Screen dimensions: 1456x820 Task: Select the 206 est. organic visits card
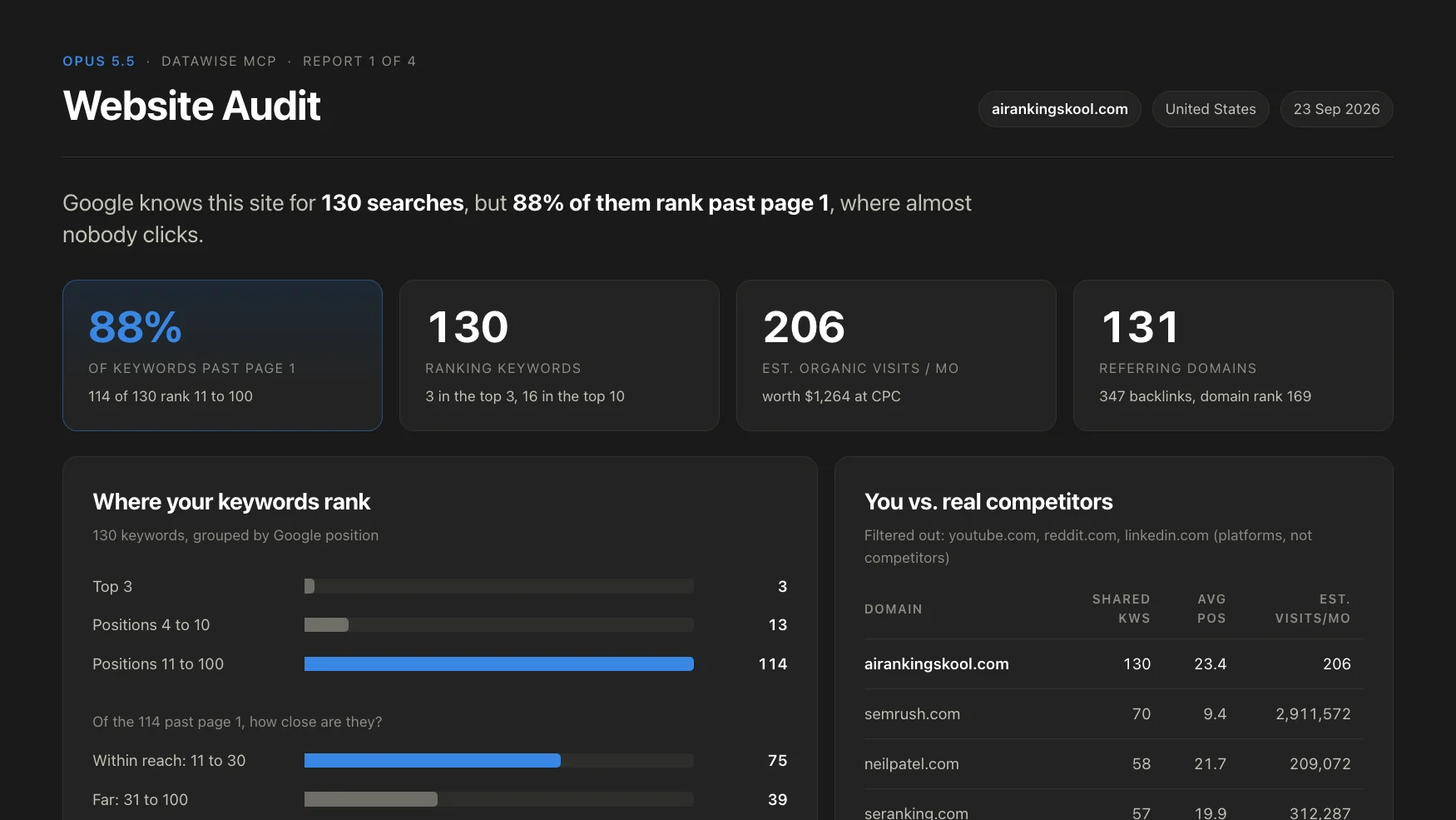896,355
